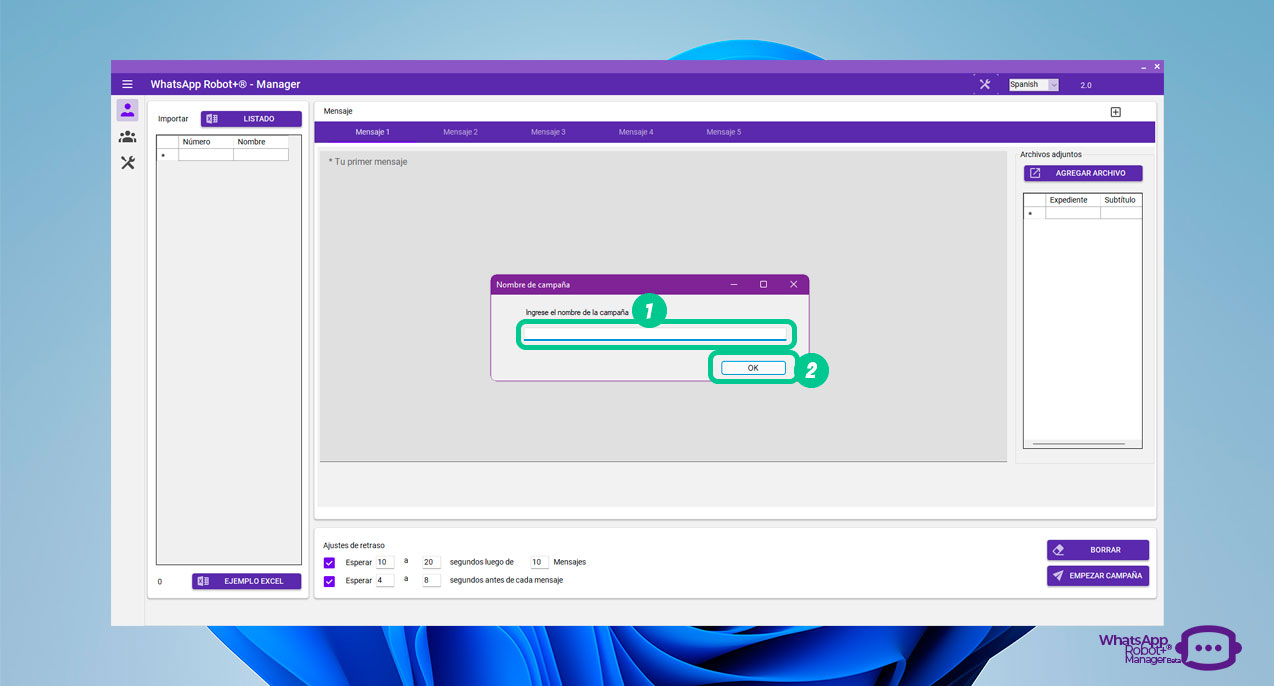
Task: Switch to the Mensaje 4 tab
Action: 636,132
